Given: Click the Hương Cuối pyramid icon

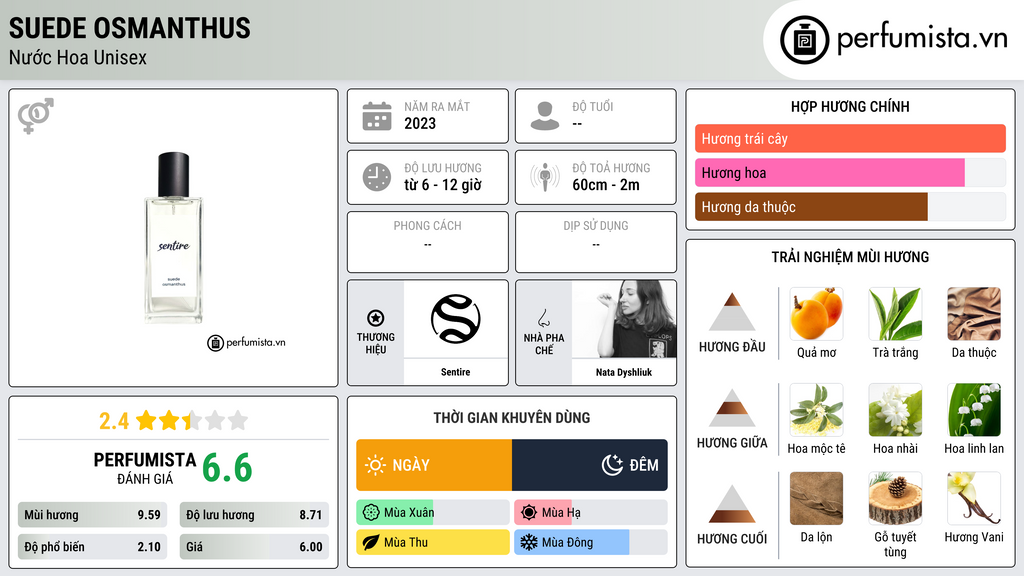Looking at the screenshot, I should [732, 504].
